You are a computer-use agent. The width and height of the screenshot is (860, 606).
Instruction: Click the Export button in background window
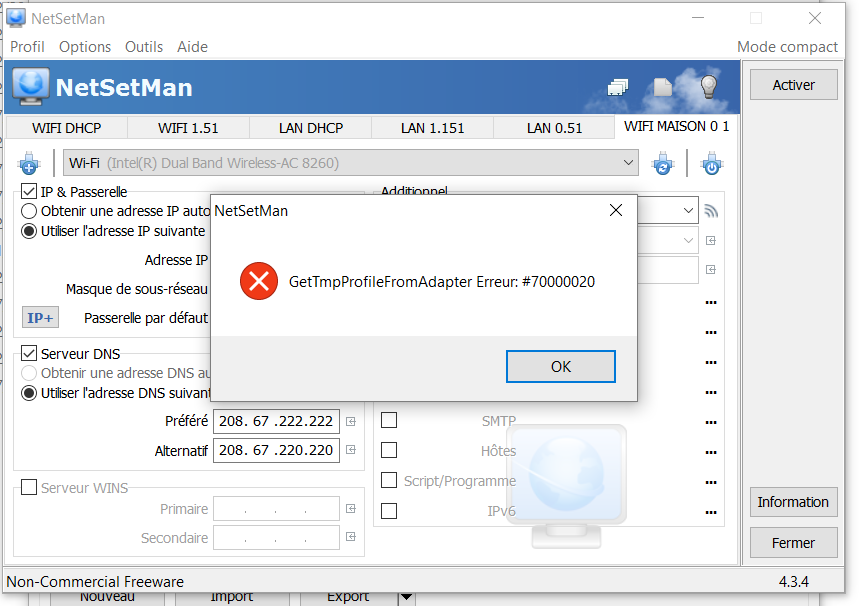click(348, 598)
